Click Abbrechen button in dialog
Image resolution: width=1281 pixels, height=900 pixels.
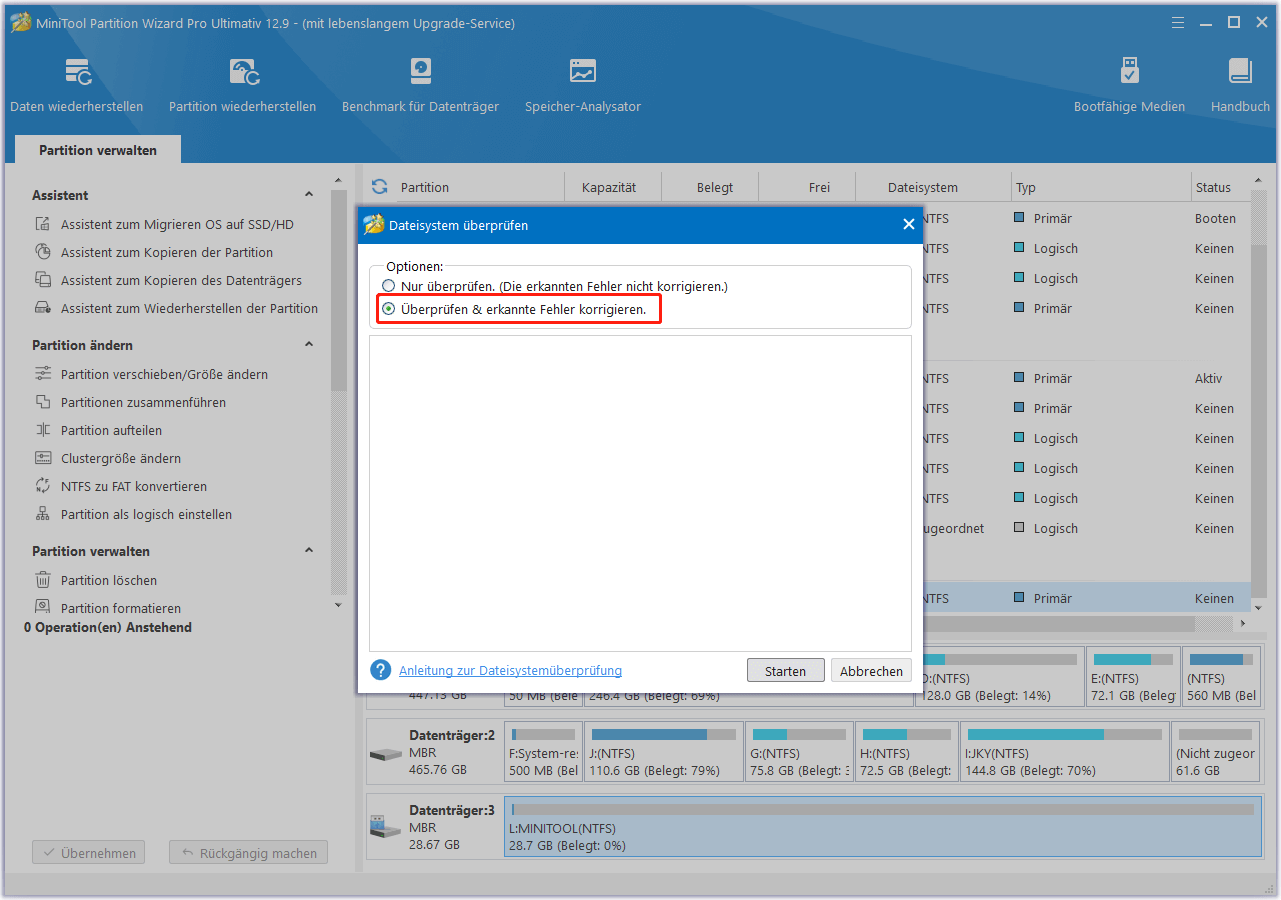point(871,671)
